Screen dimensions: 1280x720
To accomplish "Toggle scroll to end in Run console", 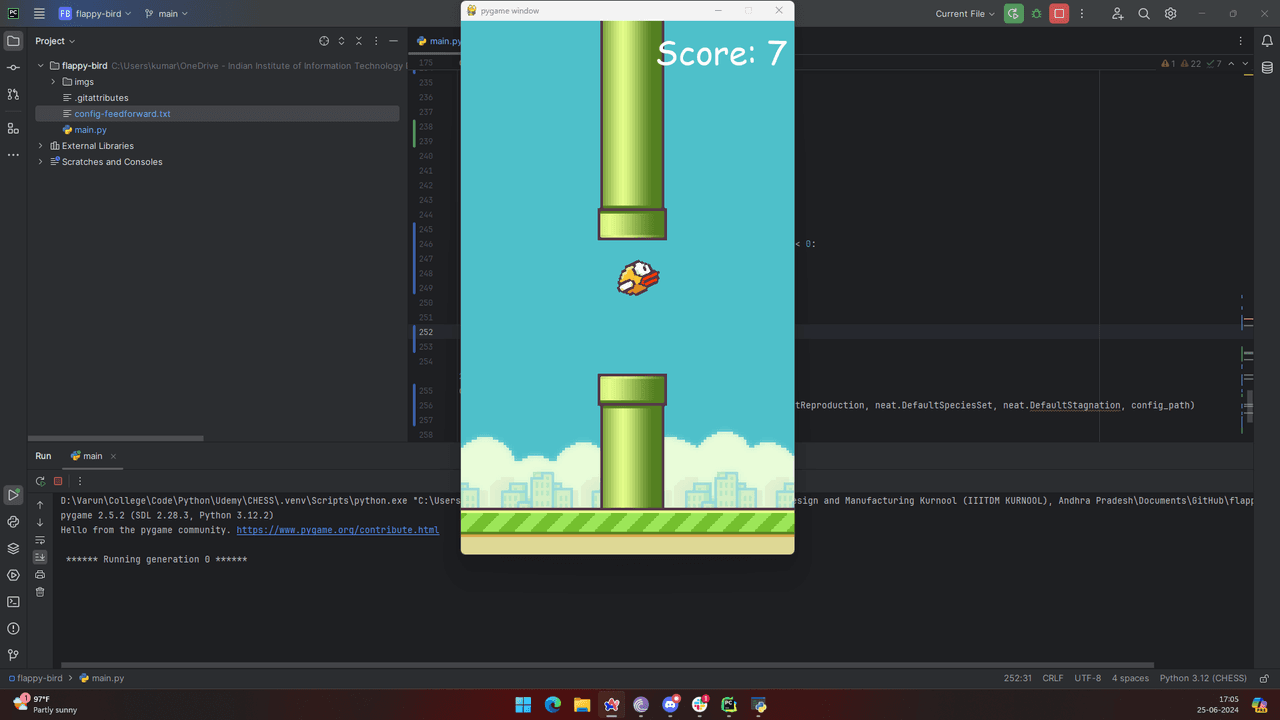I will [x=40, y=557].
